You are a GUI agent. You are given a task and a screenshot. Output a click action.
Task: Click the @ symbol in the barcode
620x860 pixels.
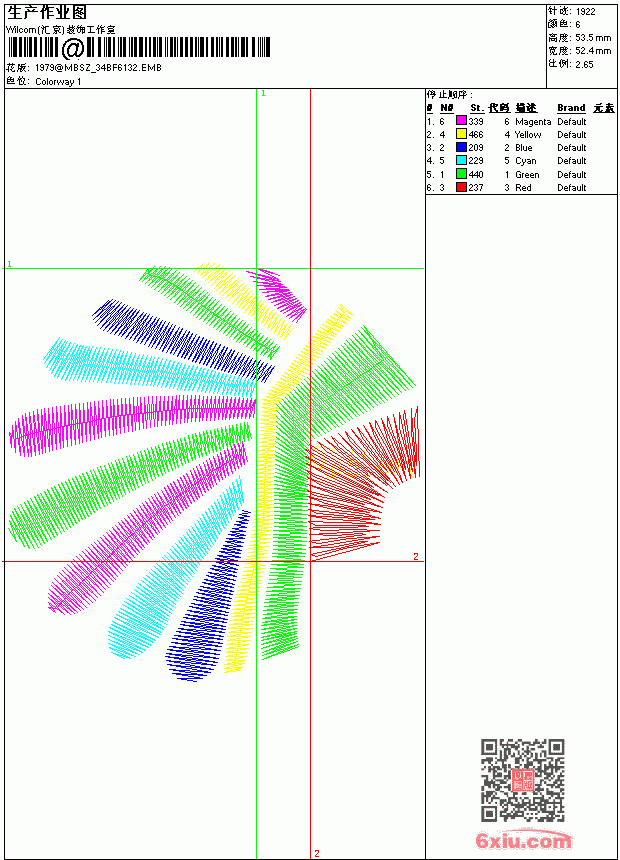coord(72,48)
